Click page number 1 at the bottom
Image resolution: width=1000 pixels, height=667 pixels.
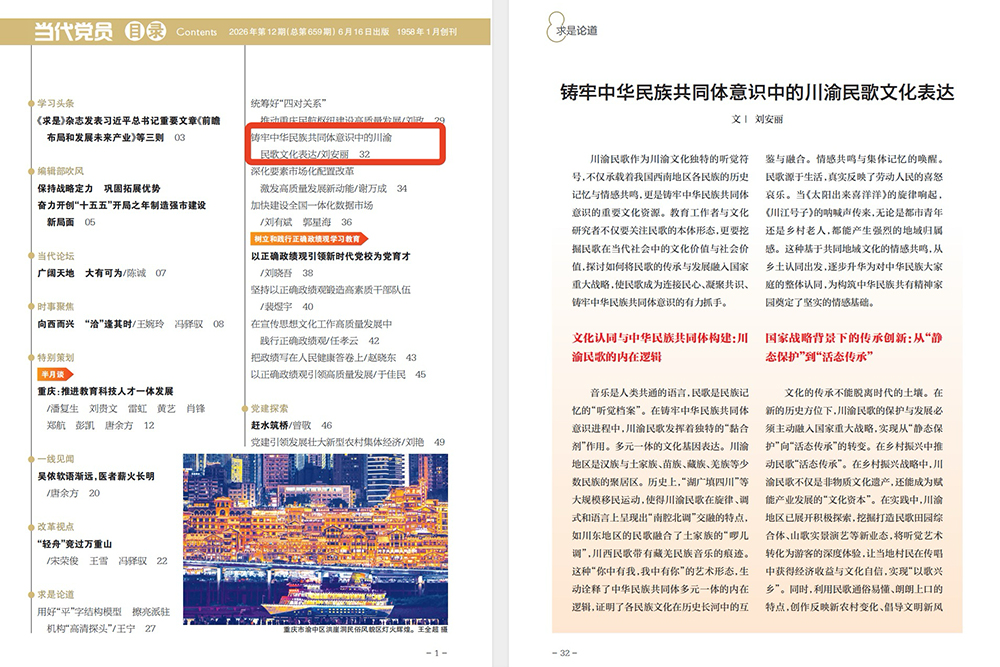pos(436,653)
